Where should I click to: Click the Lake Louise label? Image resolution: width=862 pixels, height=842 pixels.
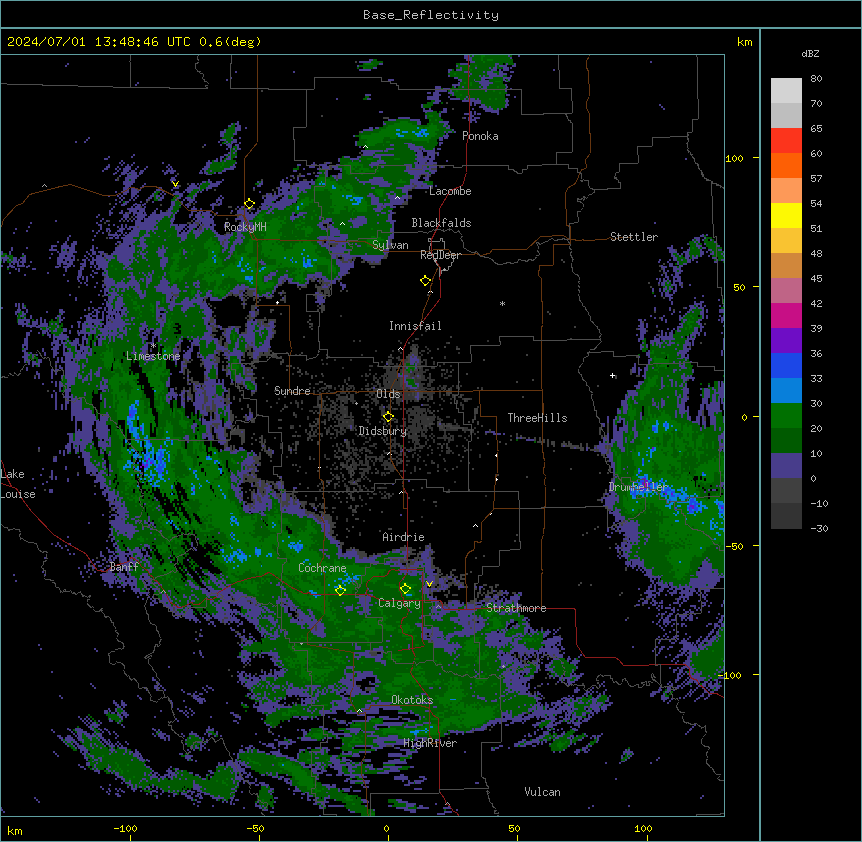(x=18, y=484)
